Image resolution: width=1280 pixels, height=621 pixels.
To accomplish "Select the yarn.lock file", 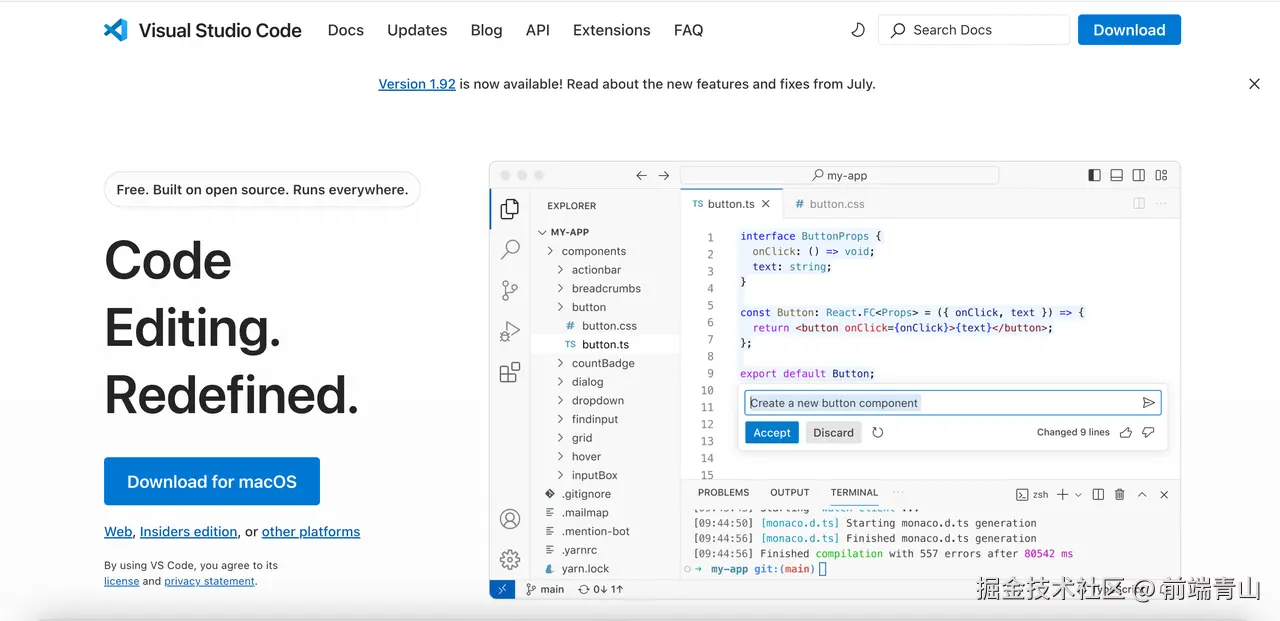I will 585,569.
